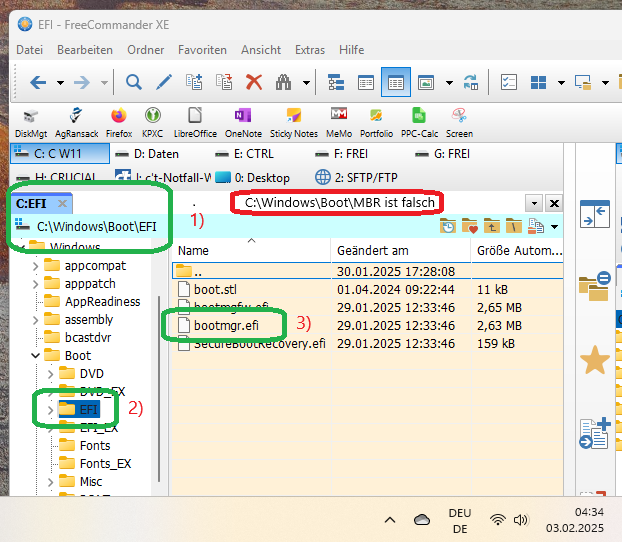This screenshot has height=542, width=622.
Task: Launch PPC-Calc shortcut
Action: 419,123
